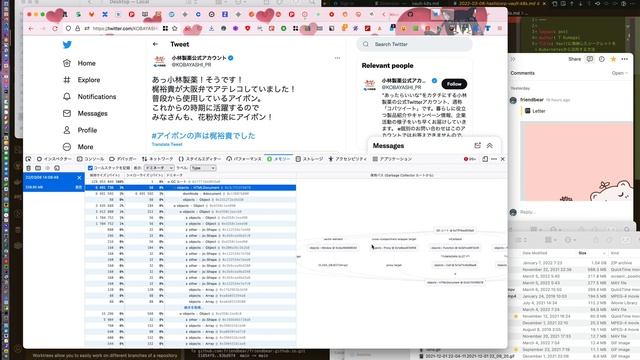
Task: Open the browser downloads arrow icon
Action: (211, 29)
